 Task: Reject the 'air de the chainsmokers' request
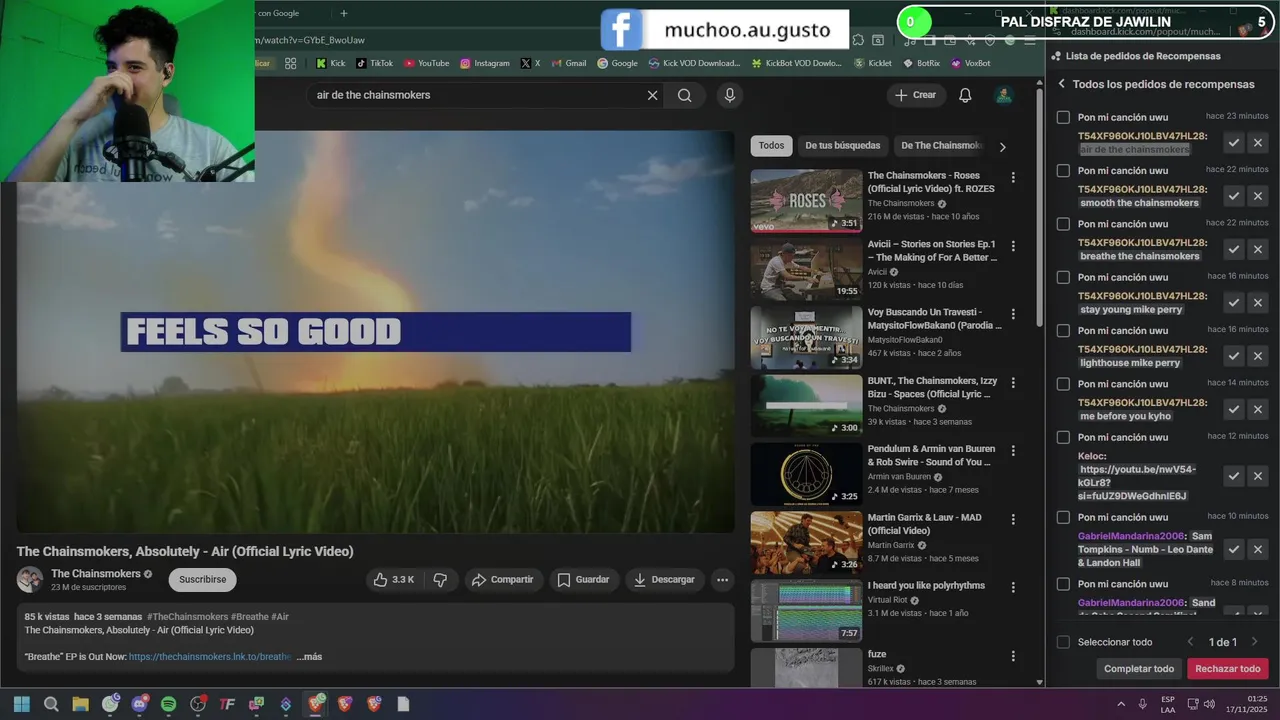[1258, 143]
